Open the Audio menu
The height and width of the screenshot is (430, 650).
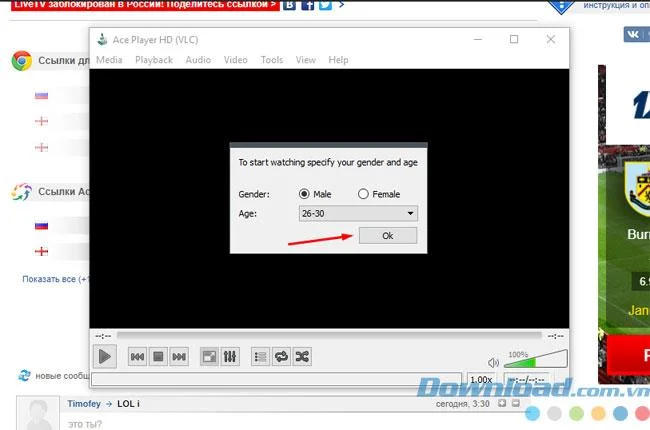click(198, 60)
